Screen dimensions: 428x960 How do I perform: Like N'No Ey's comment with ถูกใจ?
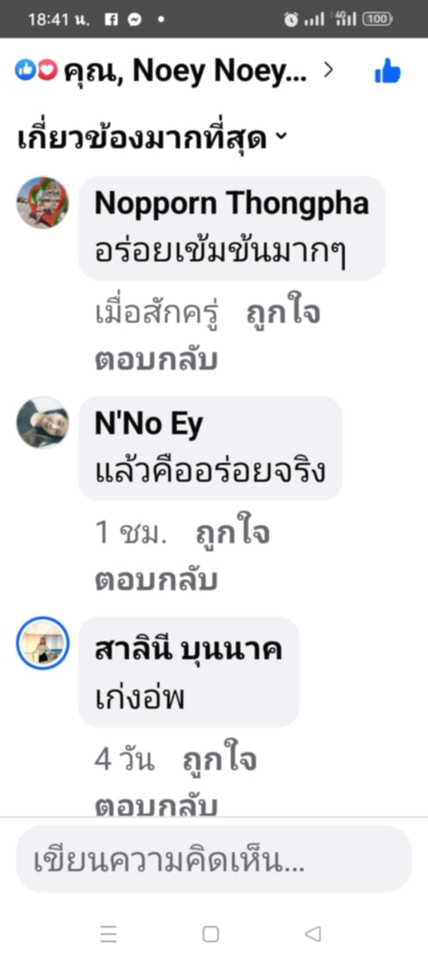(x=233, y=534)
